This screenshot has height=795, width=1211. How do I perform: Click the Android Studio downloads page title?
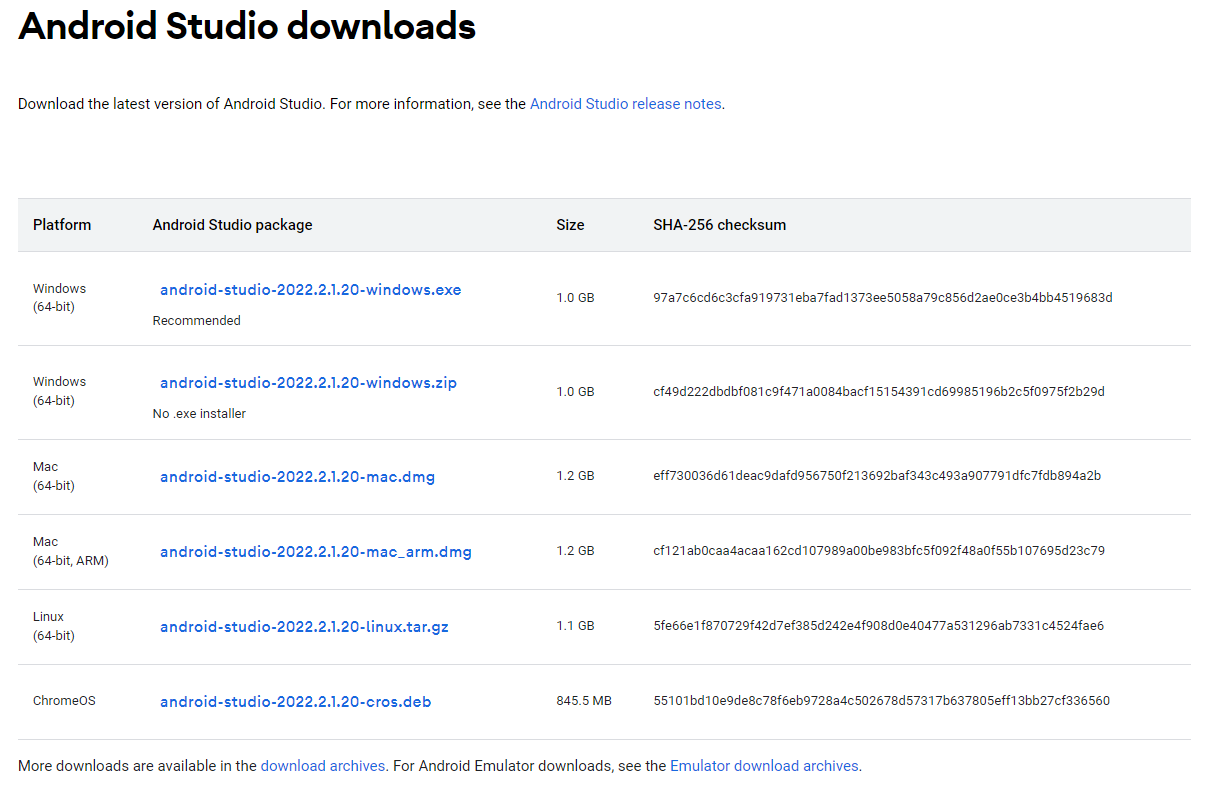pos(246,27)
